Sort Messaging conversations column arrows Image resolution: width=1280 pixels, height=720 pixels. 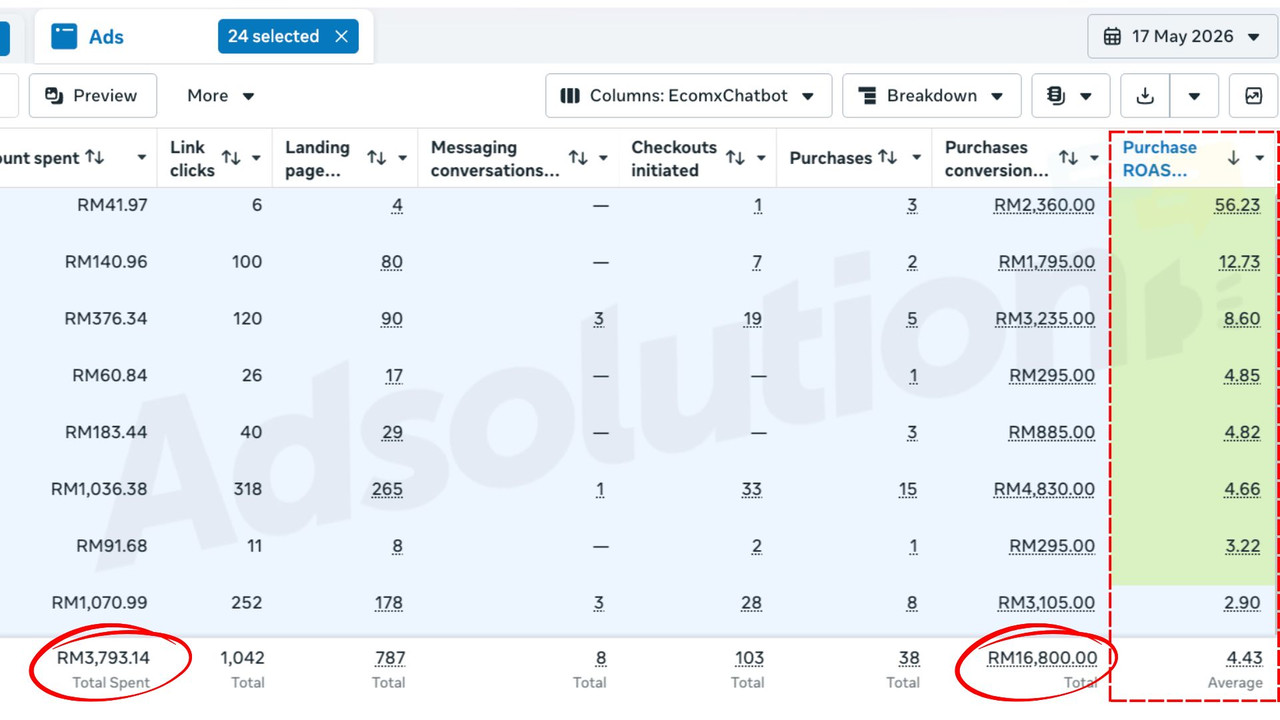578,158
